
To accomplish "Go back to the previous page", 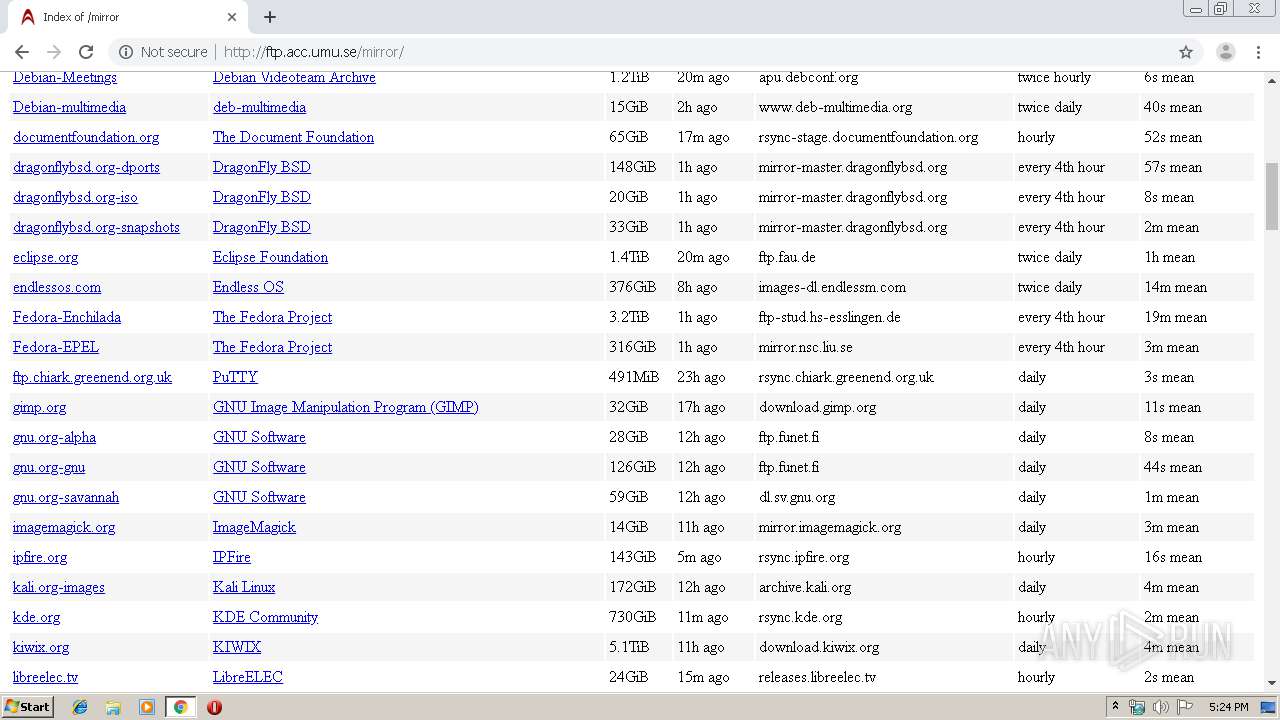I will click(22, 52).
